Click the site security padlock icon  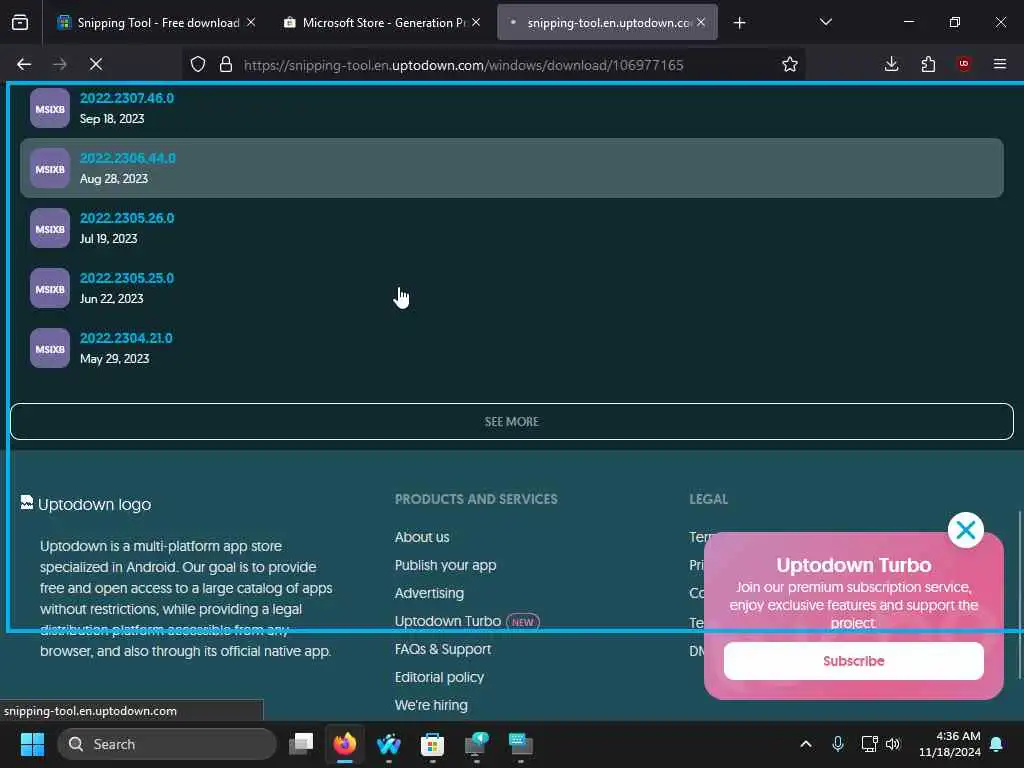point(226,64)
